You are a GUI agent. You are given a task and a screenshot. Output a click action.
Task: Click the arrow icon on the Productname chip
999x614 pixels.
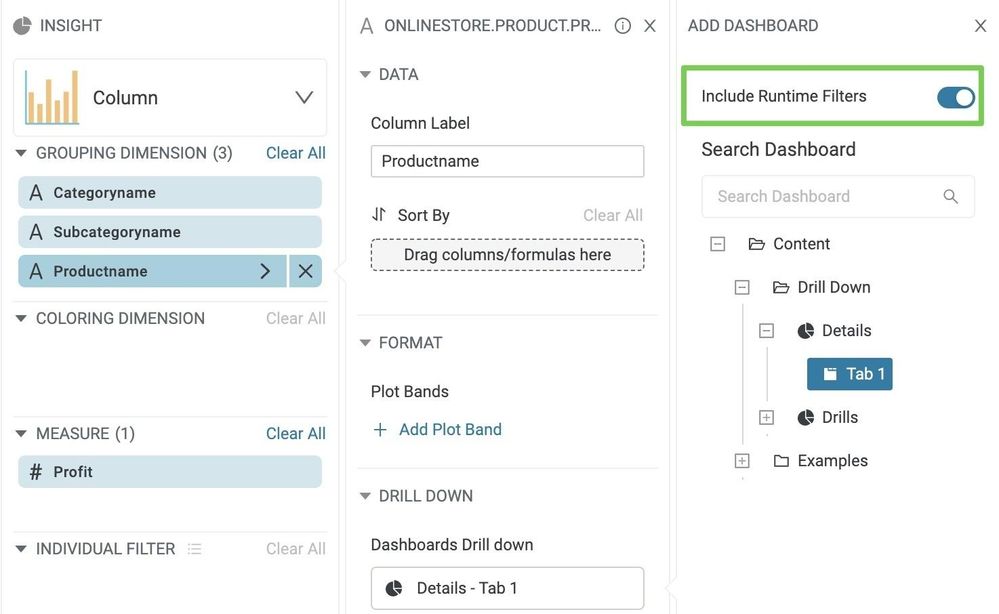pos(265,271)
